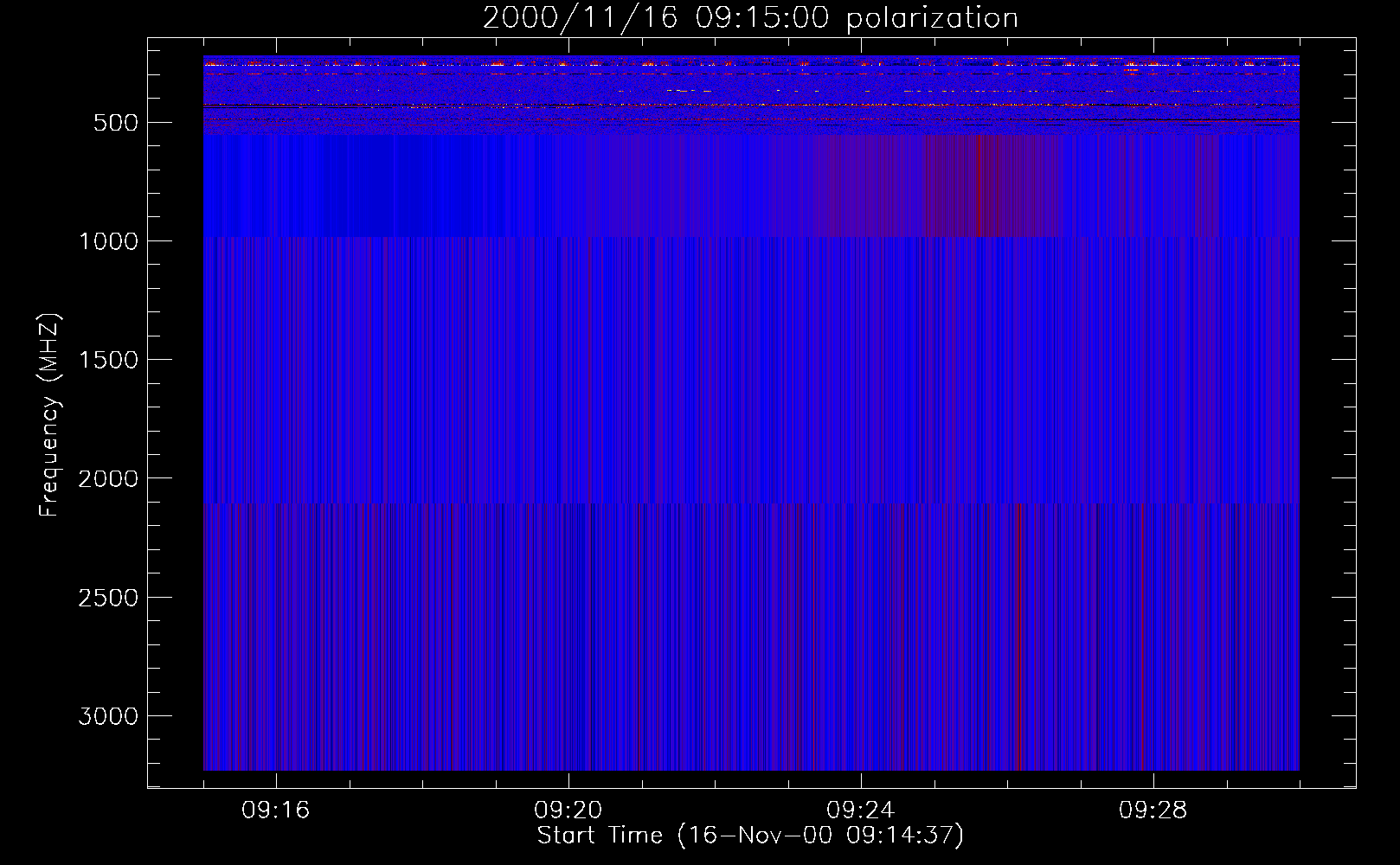Click the 1000 frequency tick label
The height and width of the screenshot is (865, 1400).
(x=108, y=241)
